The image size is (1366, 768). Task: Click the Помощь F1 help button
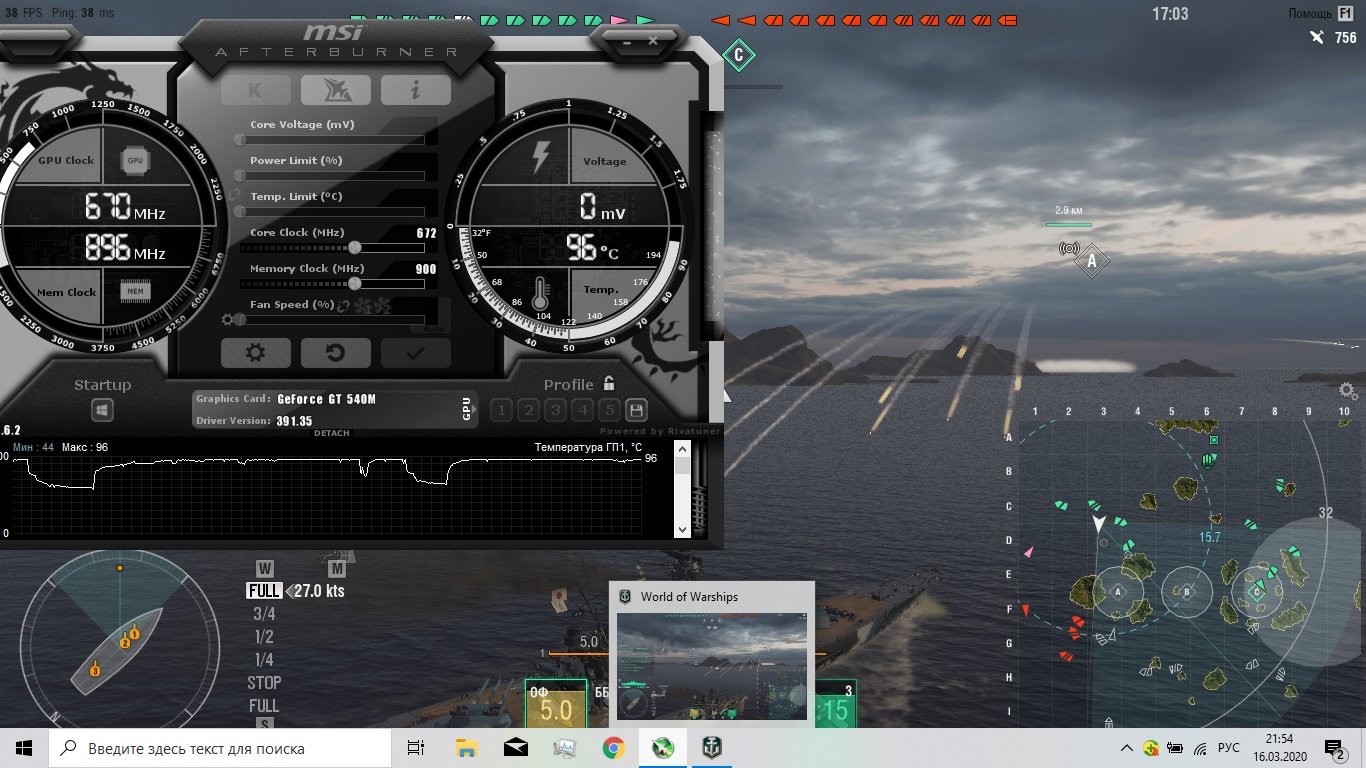[x=1323, y=13]
